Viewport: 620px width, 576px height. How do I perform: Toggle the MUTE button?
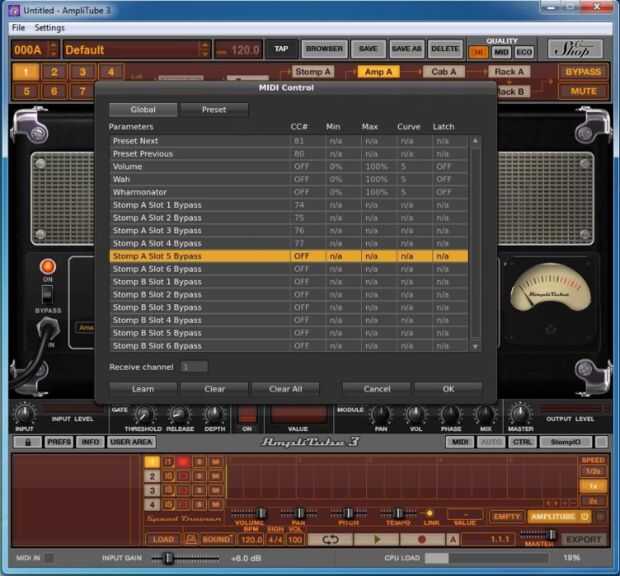coord(582,91)
